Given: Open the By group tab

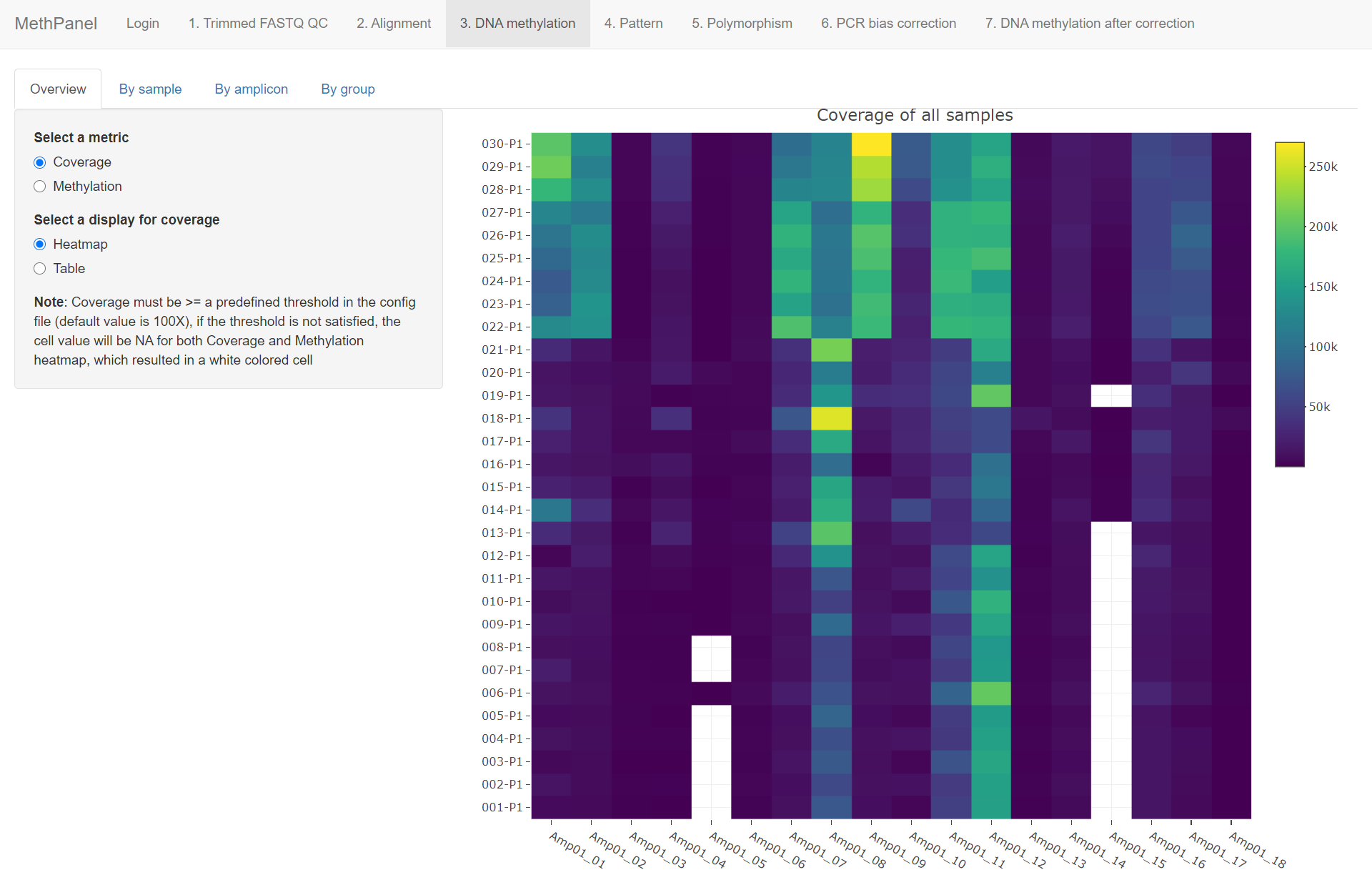Looking at the screenshot, I should point(347,89).
